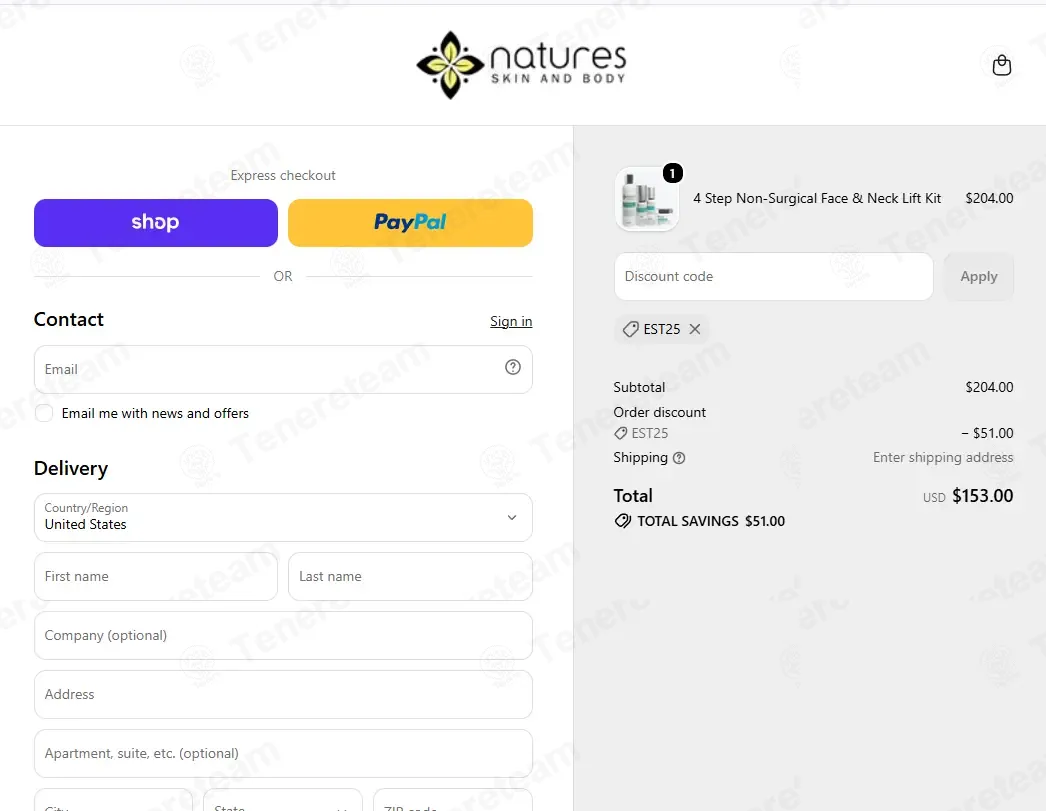The image size is (1046, 811).
Task: Apply the discount code
Action: tap(979, 276)
